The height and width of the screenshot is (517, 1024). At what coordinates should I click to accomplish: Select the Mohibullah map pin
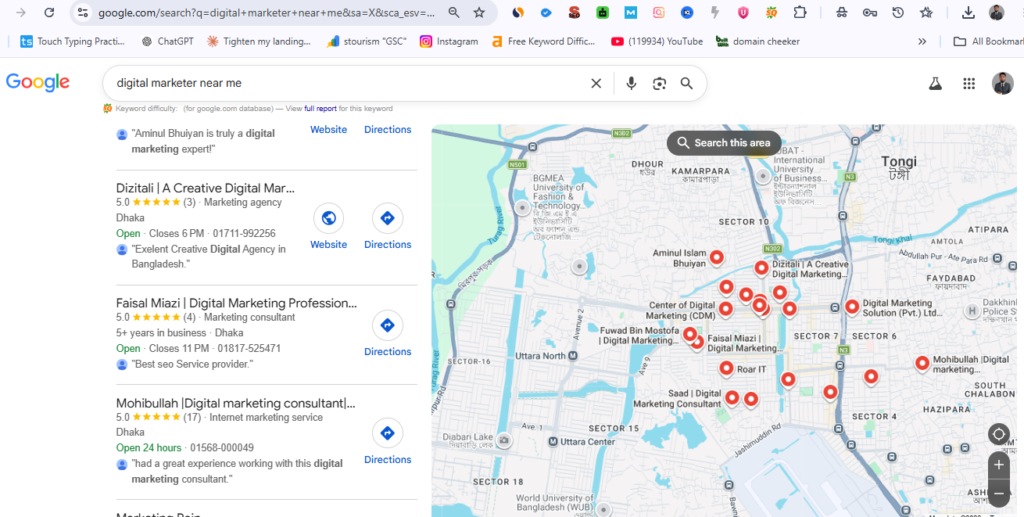click(922, 364)
